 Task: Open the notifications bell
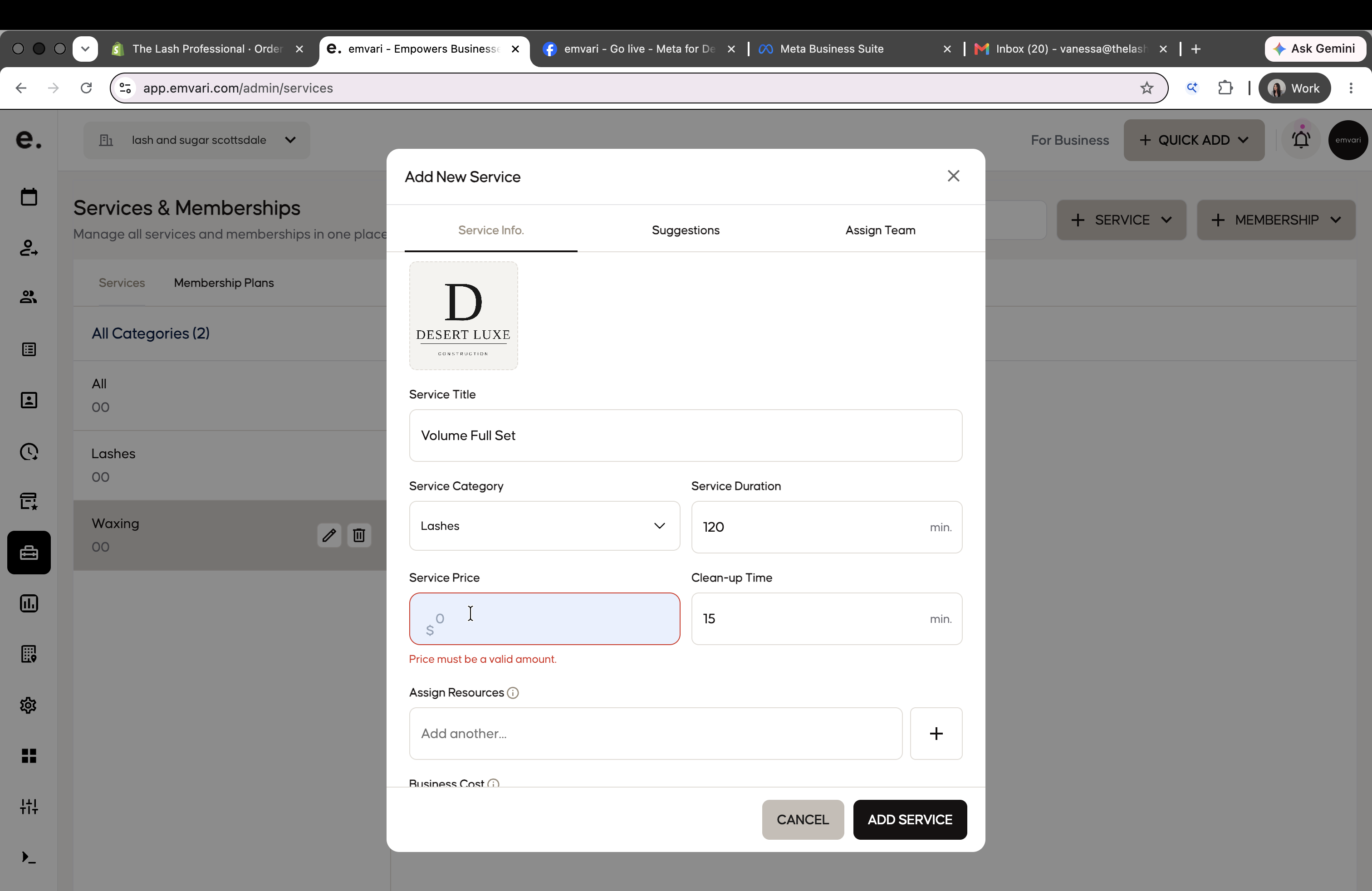coord(1301,139)
